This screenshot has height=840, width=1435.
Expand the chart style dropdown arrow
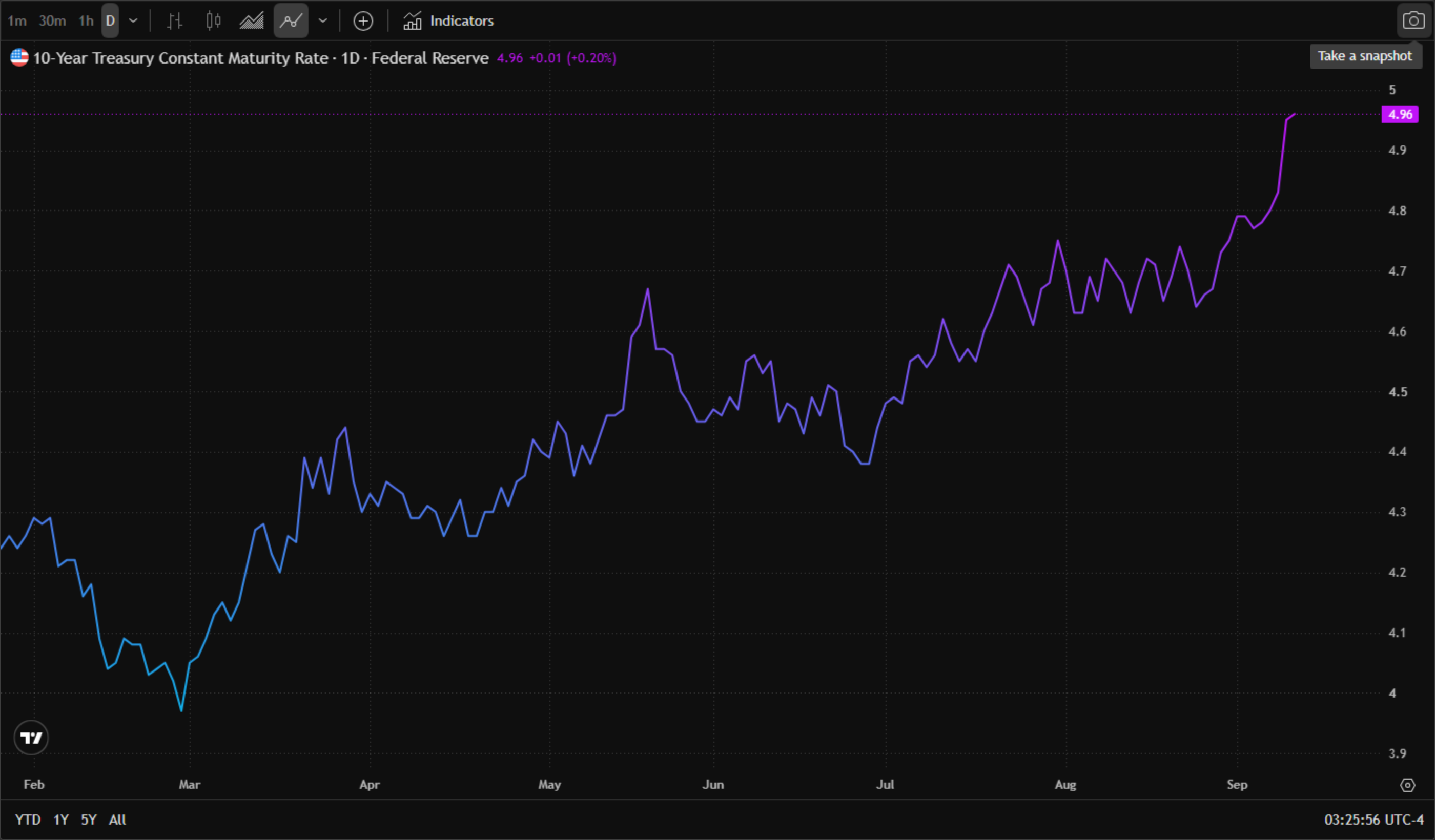pyautogui.click(x=323, y=21)
